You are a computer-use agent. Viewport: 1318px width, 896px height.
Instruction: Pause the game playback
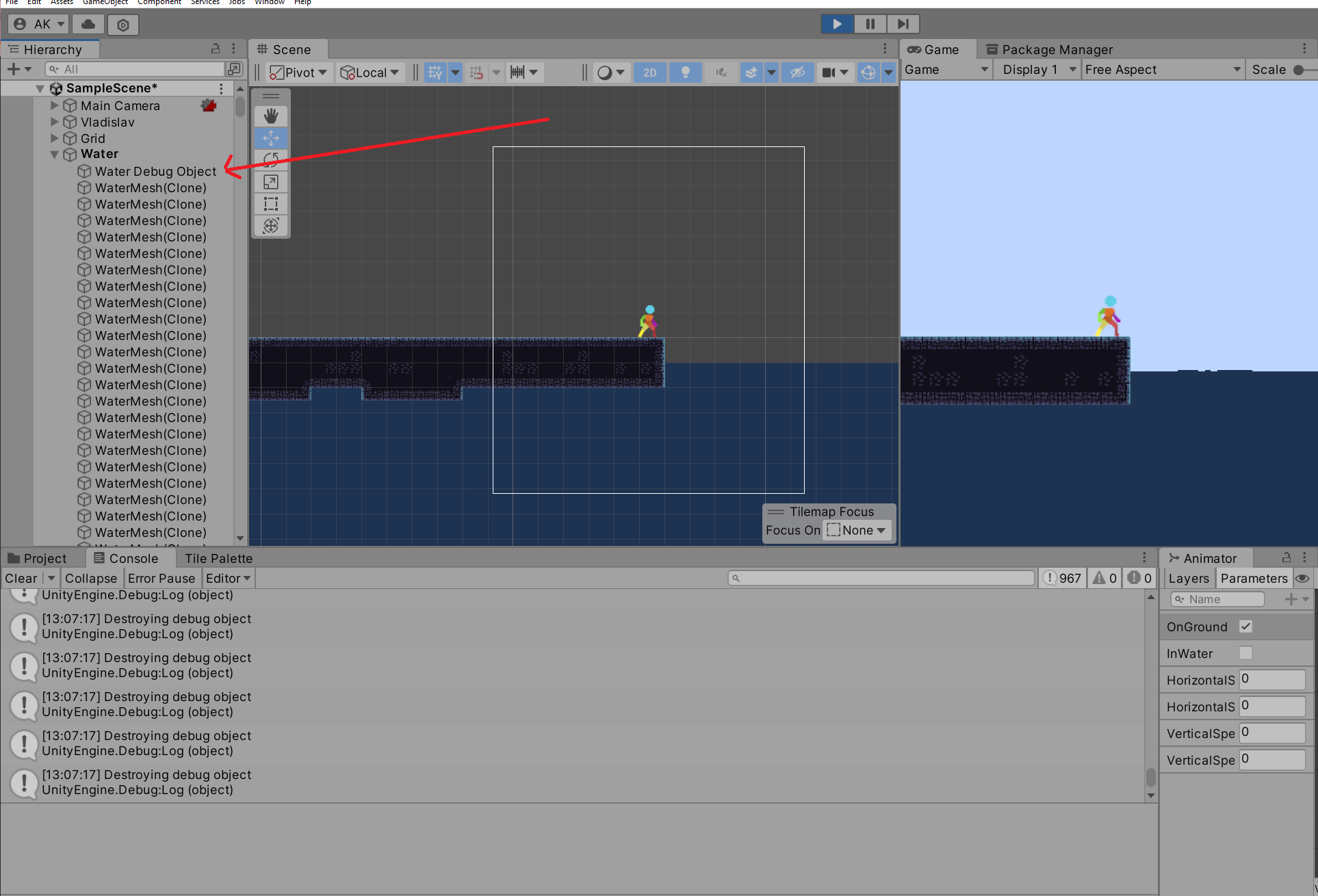pos(870,24)
